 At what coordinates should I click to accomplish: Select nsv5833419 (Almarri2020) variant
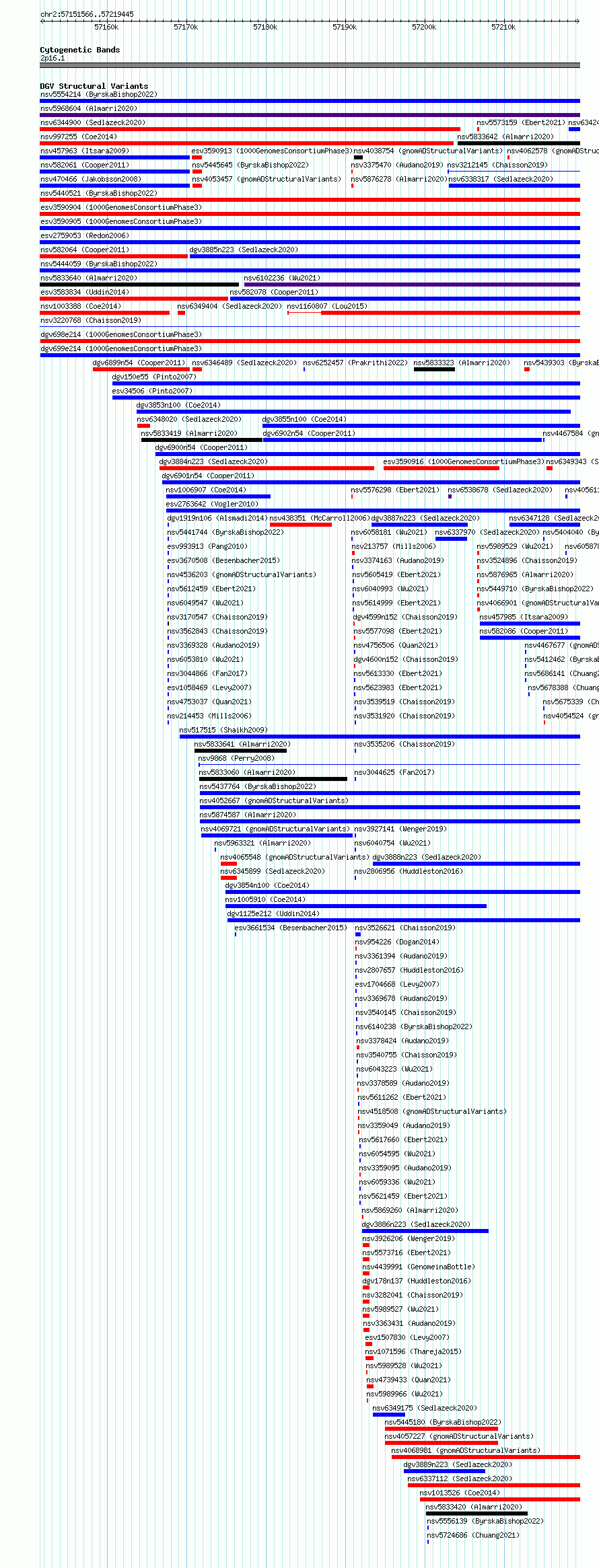189,433
